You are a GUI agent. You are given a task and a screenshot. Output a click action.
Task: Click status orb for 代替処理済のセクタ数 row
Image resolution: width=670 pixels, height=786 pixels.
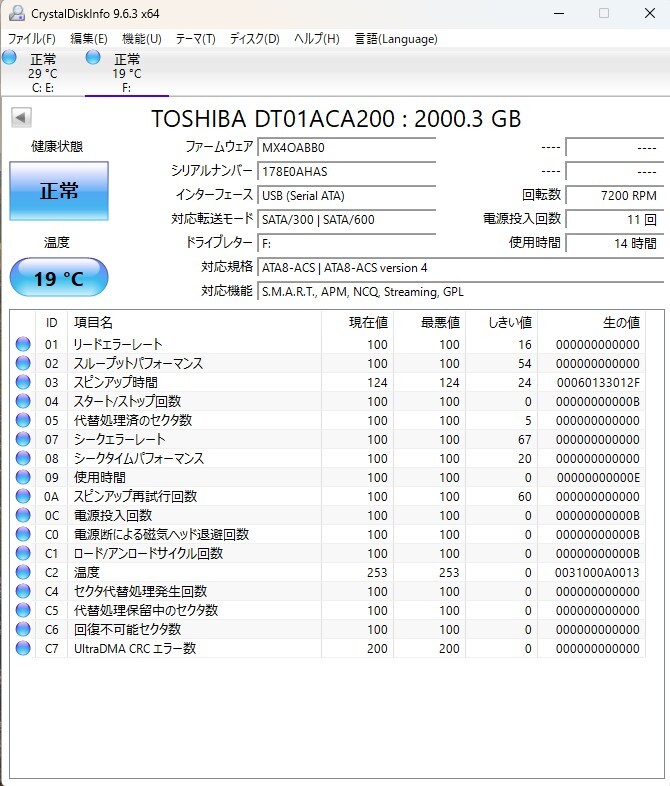click(x=23, y=420)
